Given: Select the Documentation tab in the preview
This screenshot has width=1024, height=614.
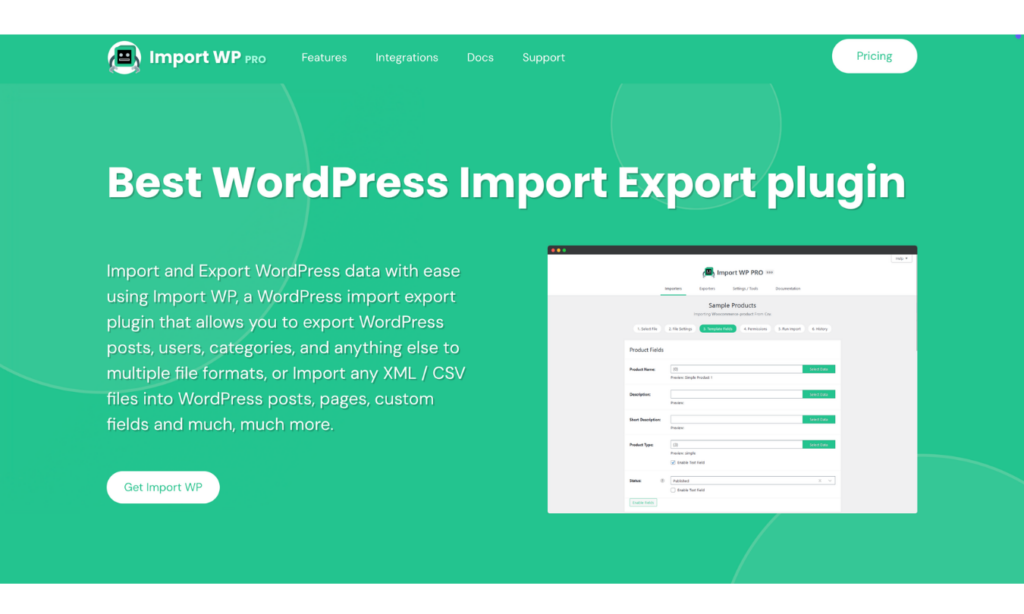Looking at the screenshot, I should click(788, 289).
